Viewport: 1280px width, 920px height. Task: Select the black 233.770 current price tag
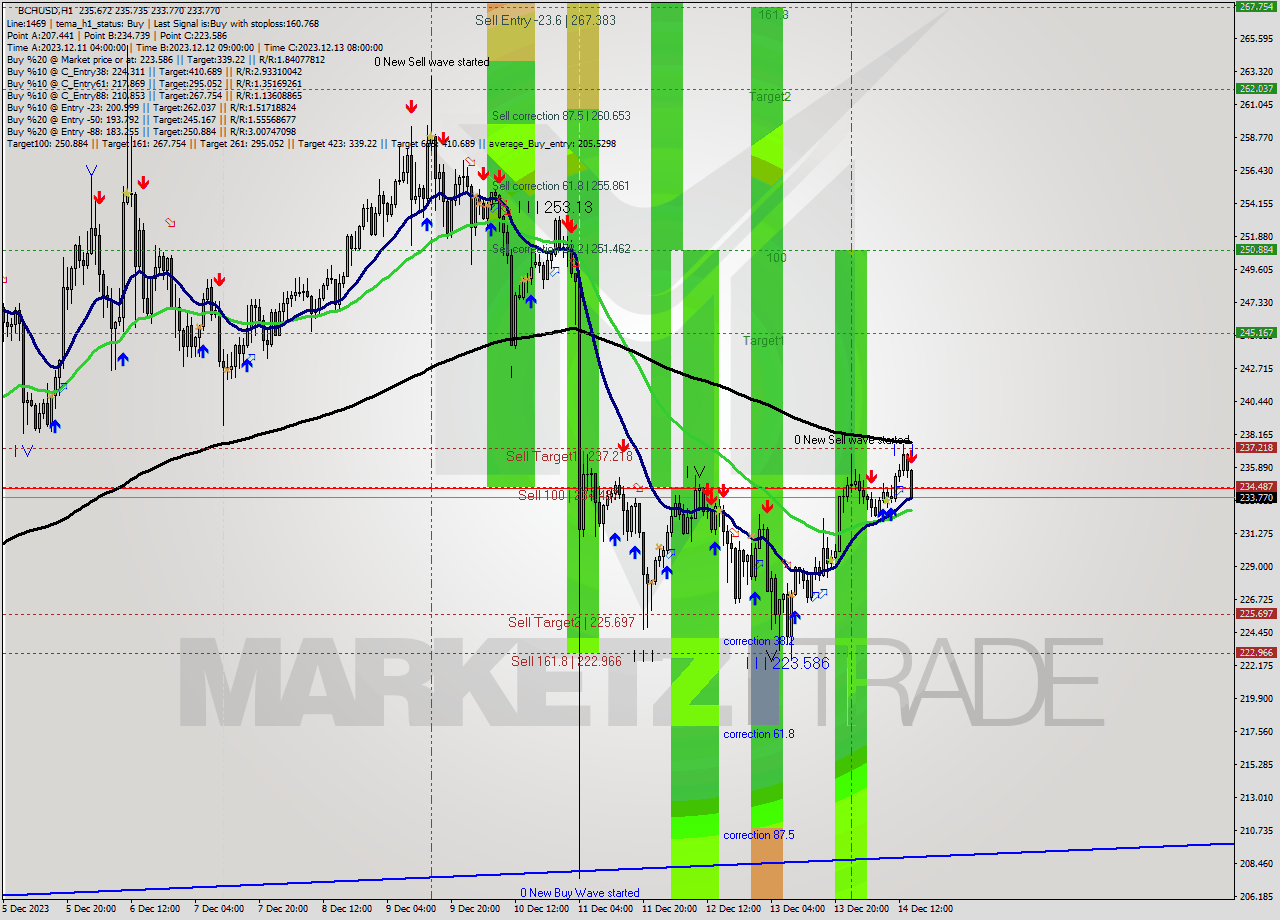tap(1256, 497)
